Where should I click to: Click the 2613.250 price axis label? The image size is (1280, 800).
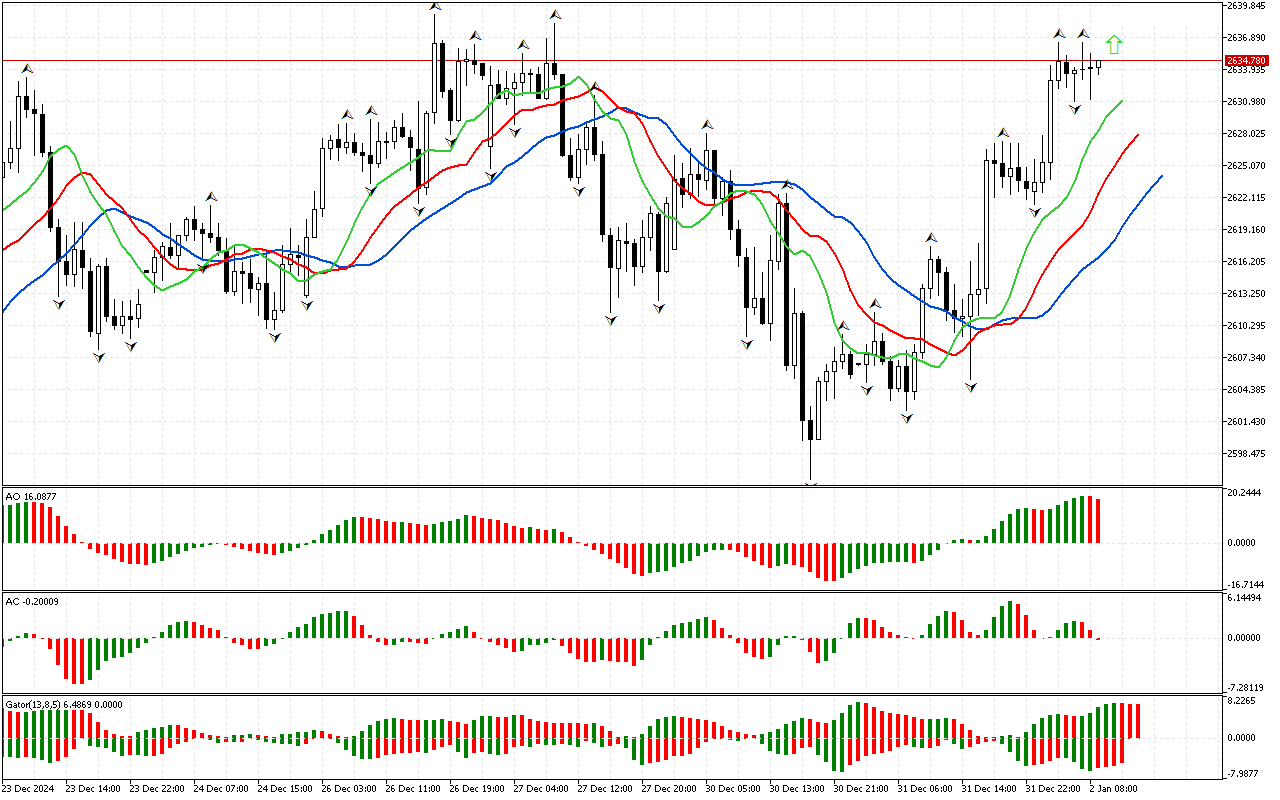point(1246,294)
